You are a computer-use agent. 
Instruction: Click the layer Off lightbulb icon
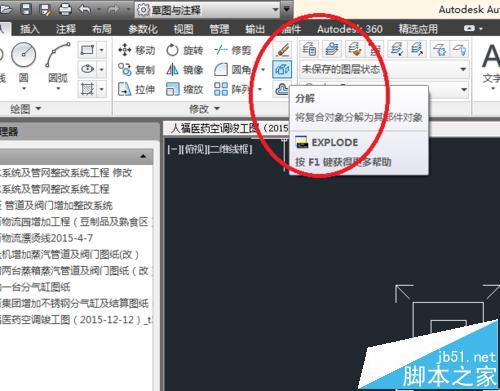coord(460,49)
